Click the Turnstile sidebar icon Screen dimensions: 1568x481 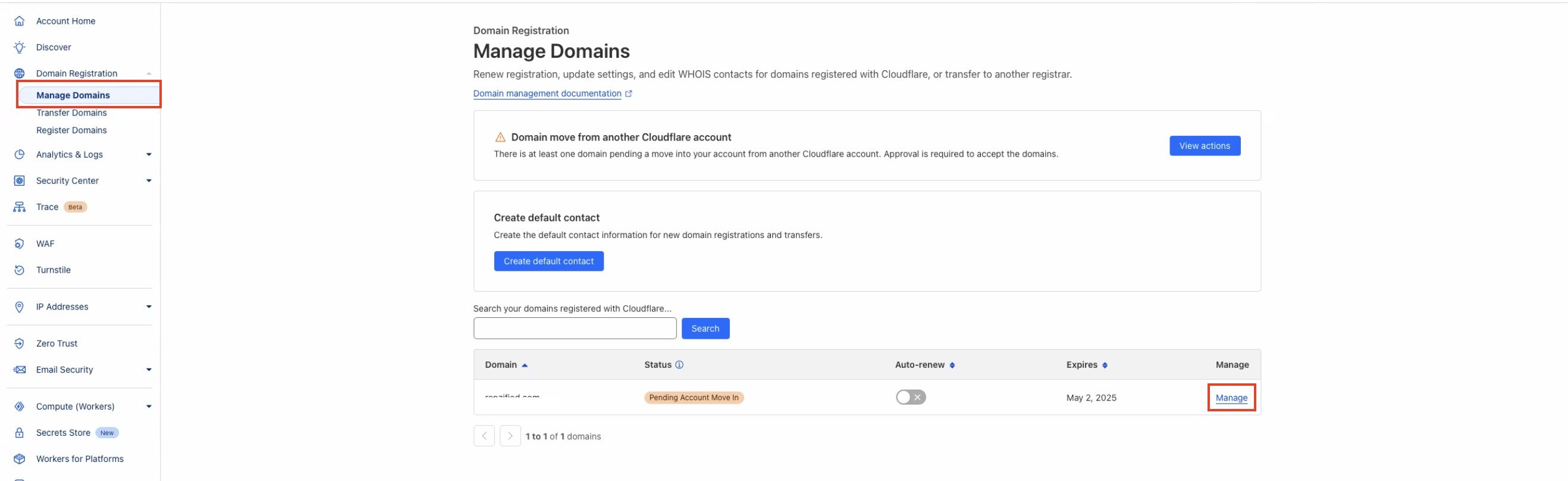tap(20, 270)
